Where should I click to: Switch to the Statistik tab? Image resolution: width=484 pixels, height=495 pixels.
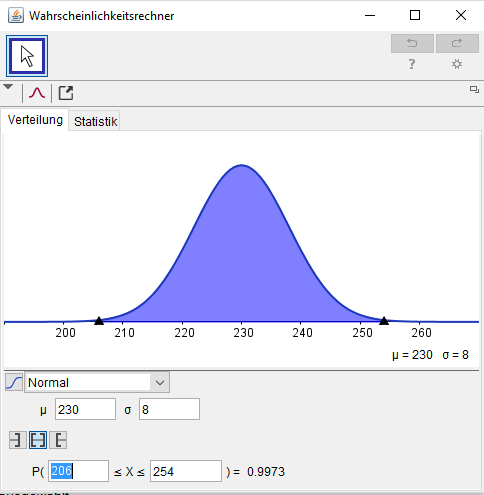(x=95, y=121)
